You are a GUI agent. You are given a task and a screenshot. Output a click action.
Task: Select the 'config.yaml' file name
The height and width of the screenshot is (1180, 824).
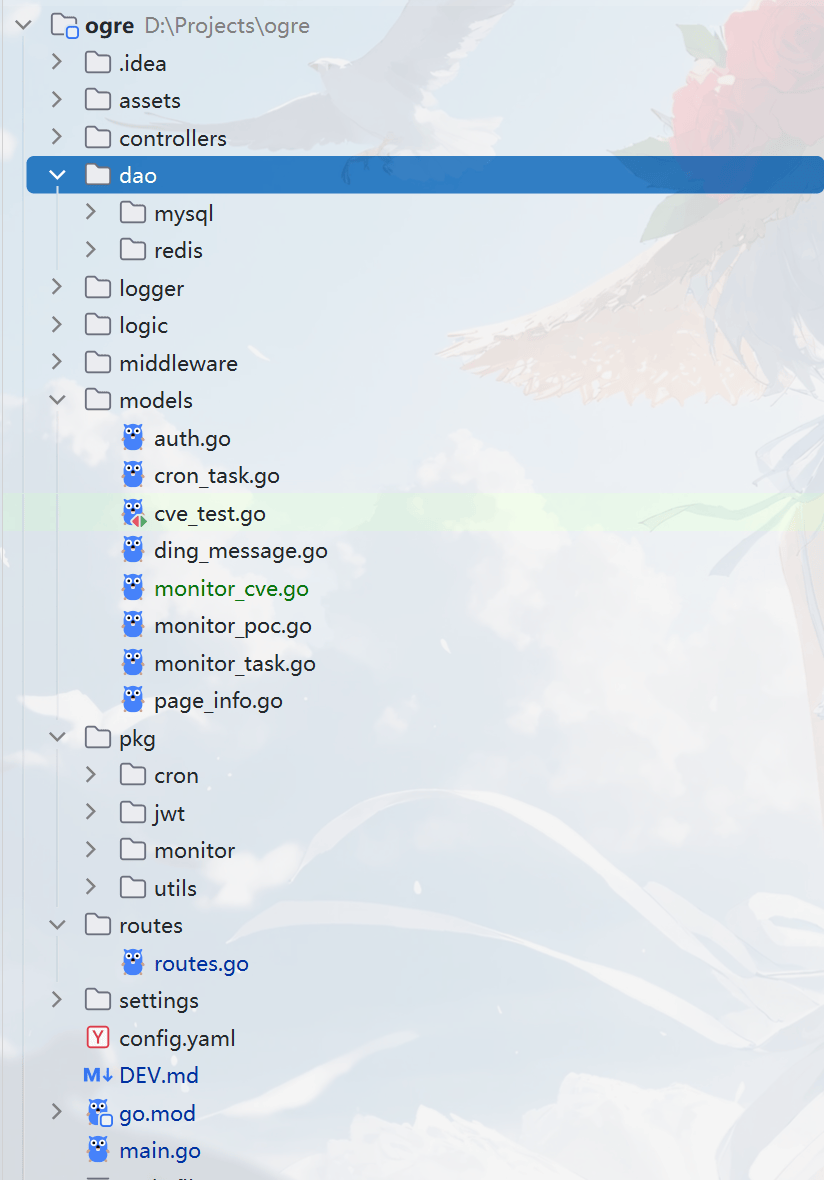[177, 1039]
